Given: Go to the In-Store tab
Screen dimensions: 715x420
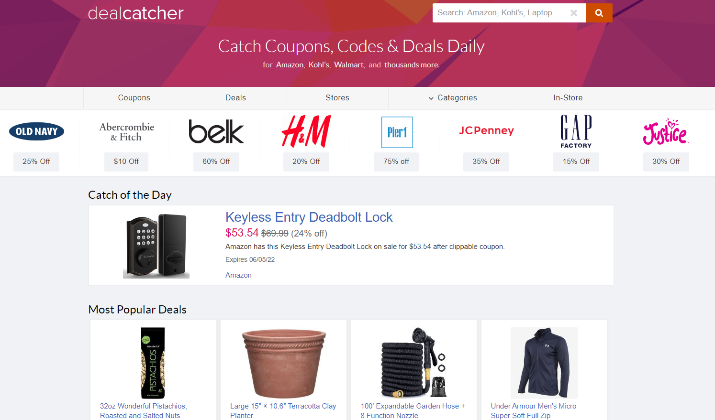Looking at the screenshot, I should 568,98.
